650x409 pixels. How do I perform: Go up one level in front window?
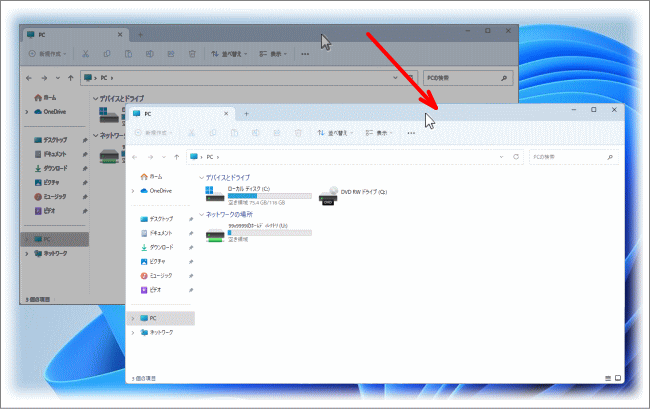[x=177, y=157]
